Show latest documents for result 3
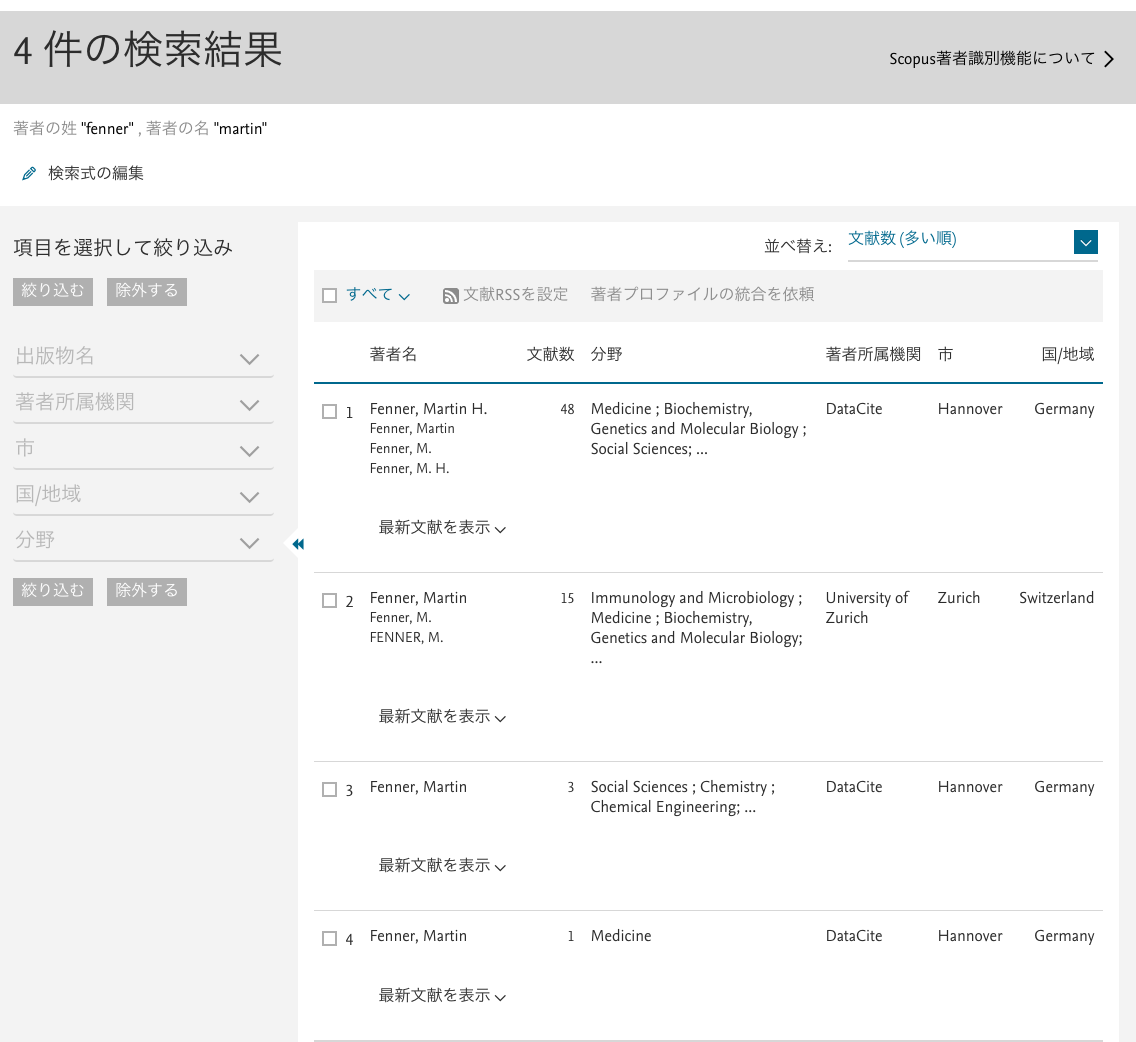Viewport: 1136px width, 1042px height. coord(442,865)
